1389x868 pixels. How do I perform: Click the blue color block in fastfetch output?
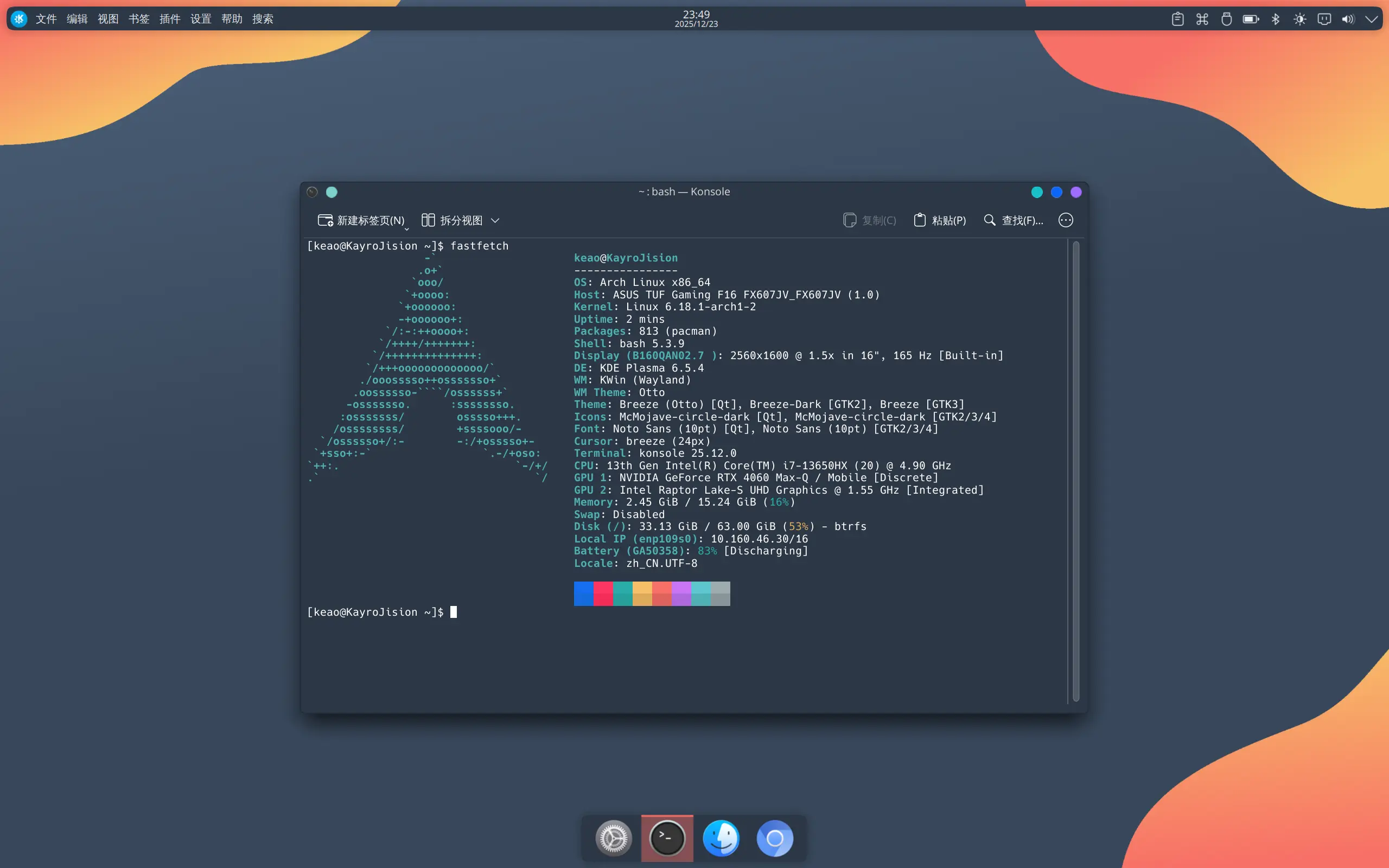pyautogui.click(x=583, y=593)
